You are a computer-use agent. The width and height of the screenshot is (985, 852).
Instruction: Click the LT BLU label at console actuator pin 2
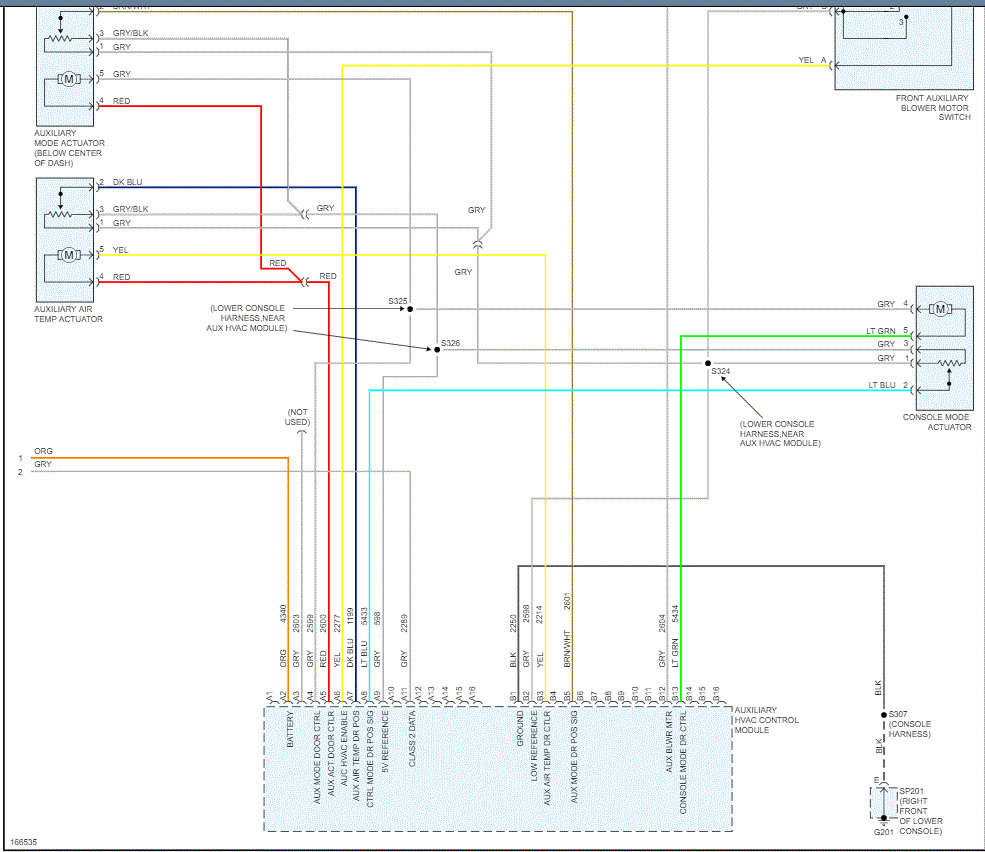pyautogui.click(x=882, y=385)
